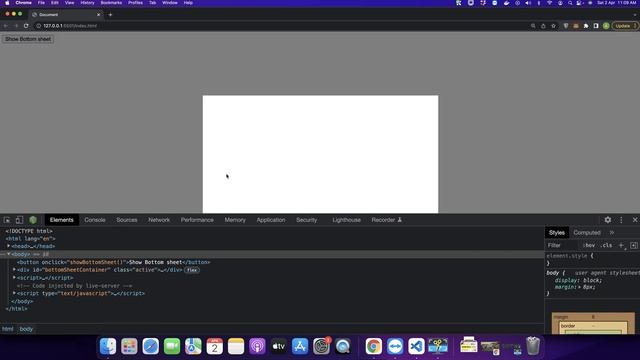Go back with browser back arrow

coord(6,26)
